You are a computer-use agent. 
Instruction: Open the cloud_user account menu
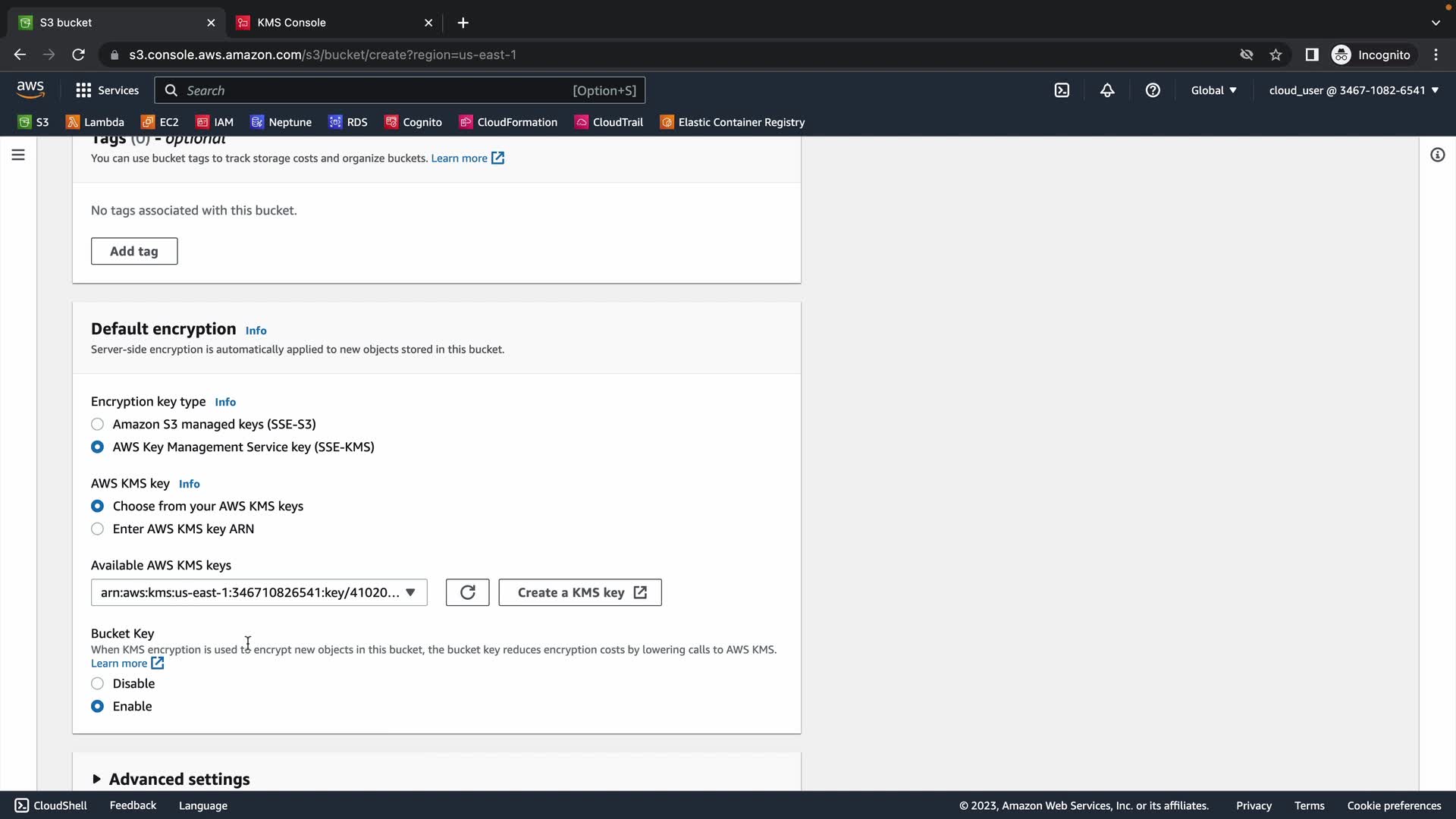(1353, 90)
